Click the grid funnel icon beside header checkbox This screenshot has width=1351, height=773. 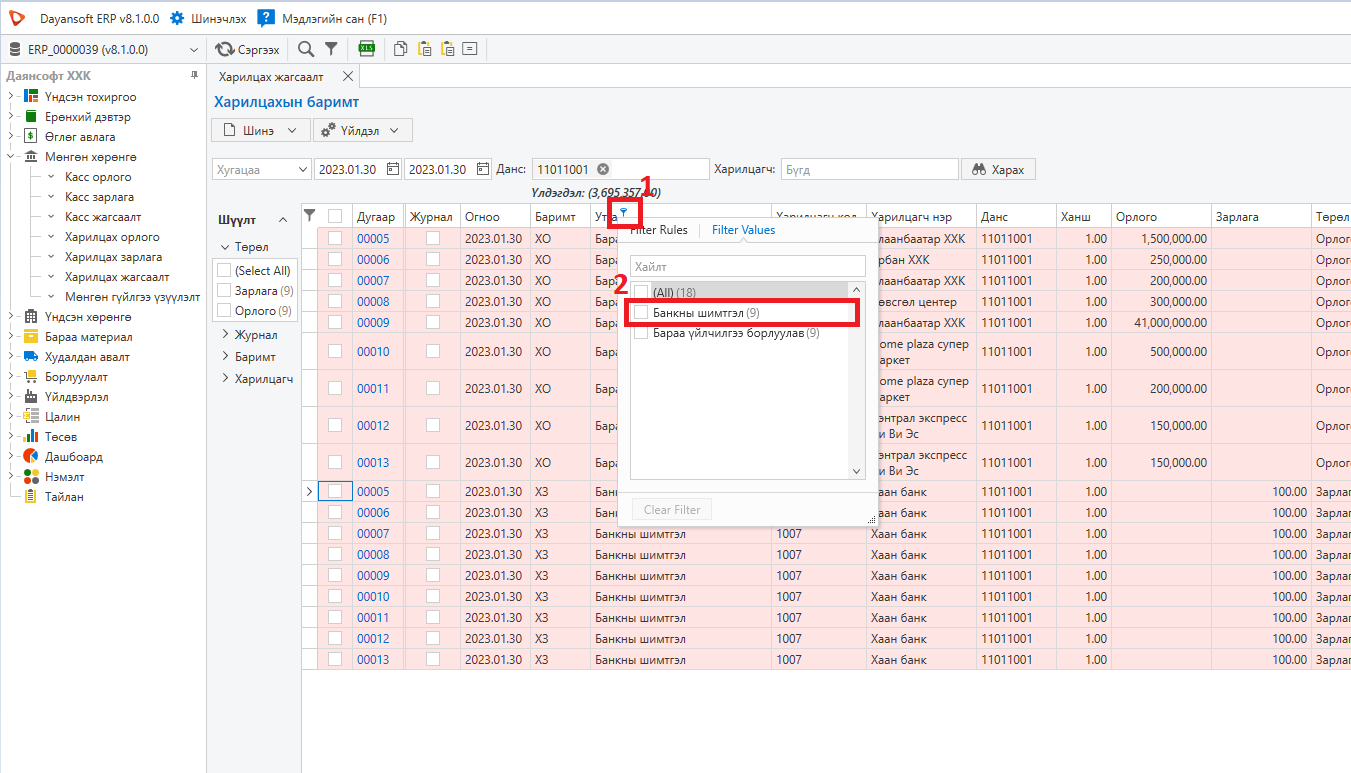point(310,215)
